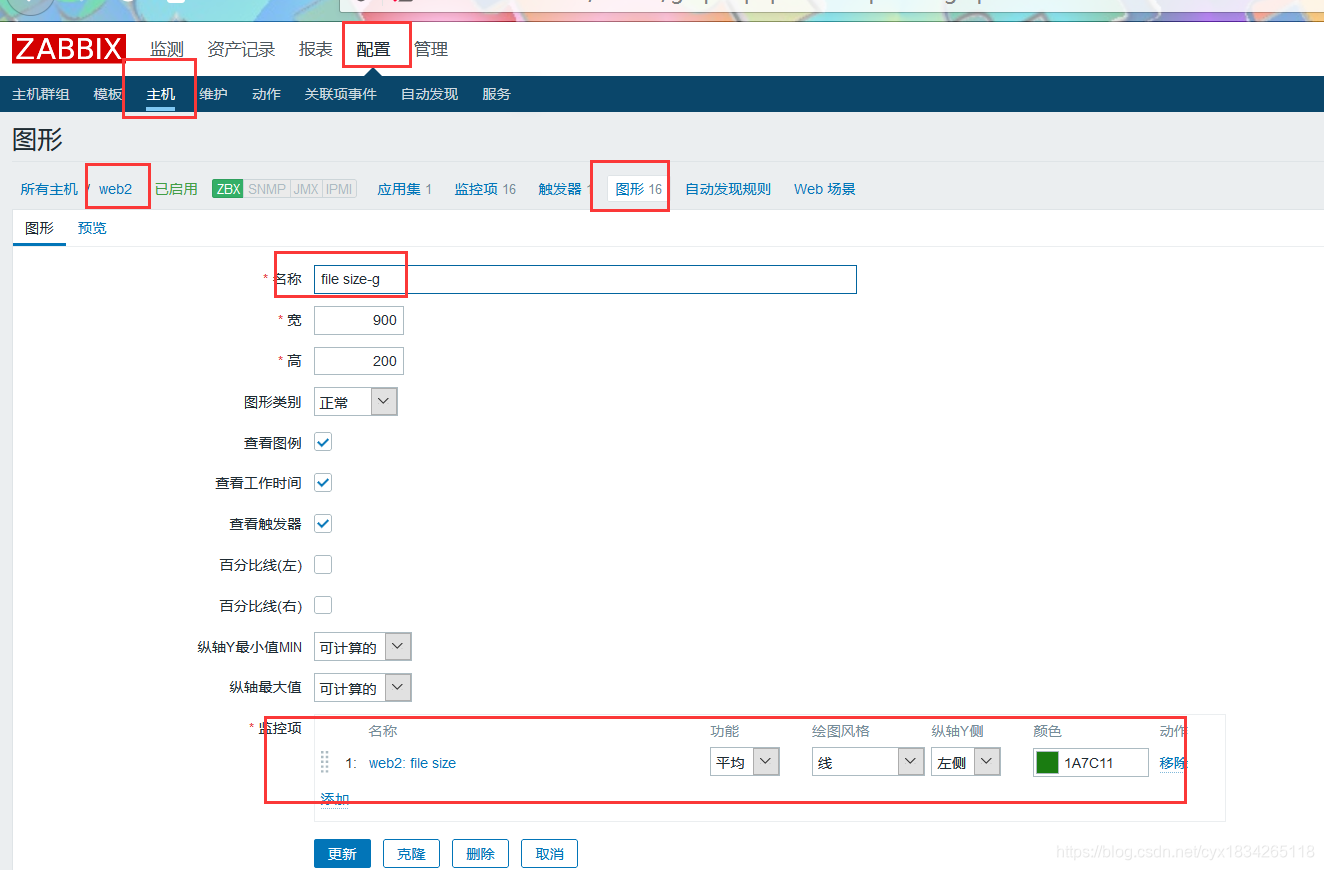This screenshot has width=1324, height=870.
Task: Select the 主机 submenu item
Action: click(160, 94)
